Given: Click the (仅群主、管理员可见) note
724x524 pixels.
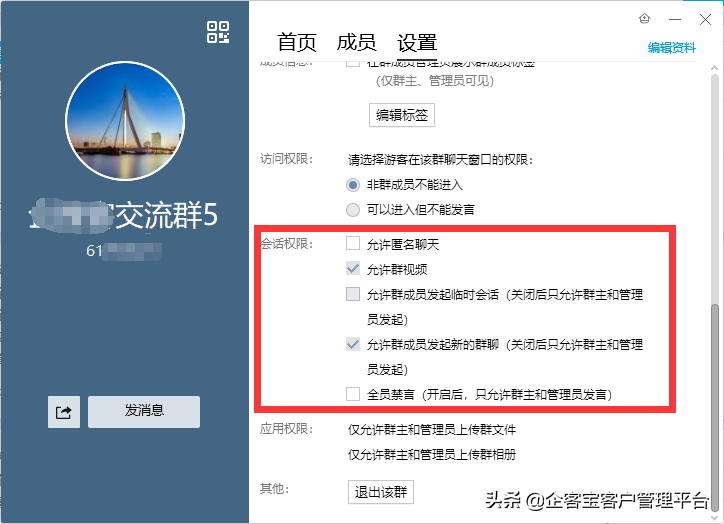Looking at the screenshot, I should [x=435, y=81].
